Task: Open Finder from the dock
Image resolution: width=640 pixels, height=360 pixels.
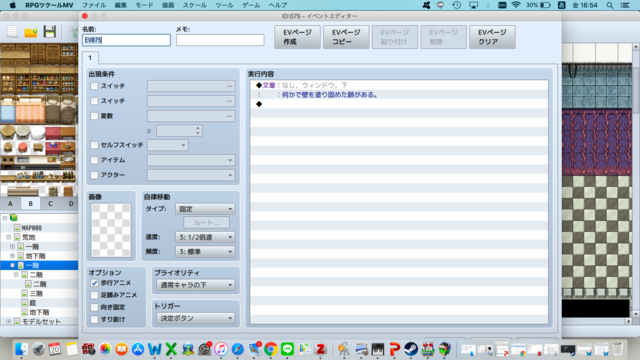Action: pos(21,349)
